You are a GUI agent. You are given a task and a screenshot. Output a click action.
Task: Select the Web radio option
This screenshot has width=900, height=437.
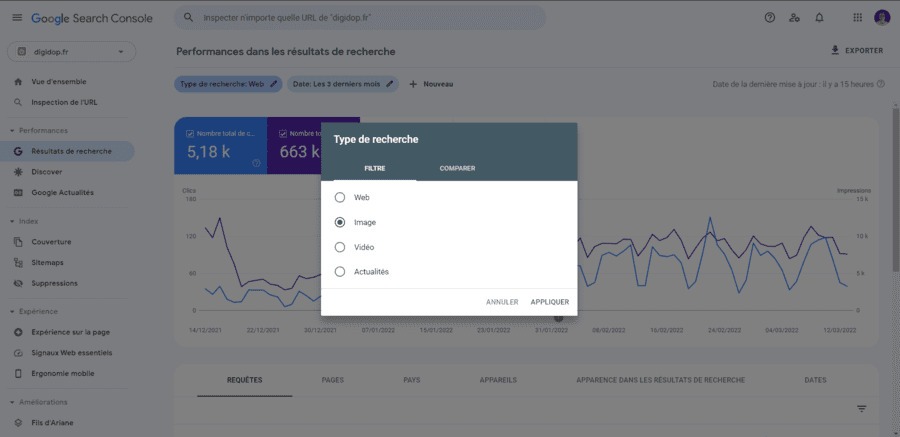tap(340, 198)
